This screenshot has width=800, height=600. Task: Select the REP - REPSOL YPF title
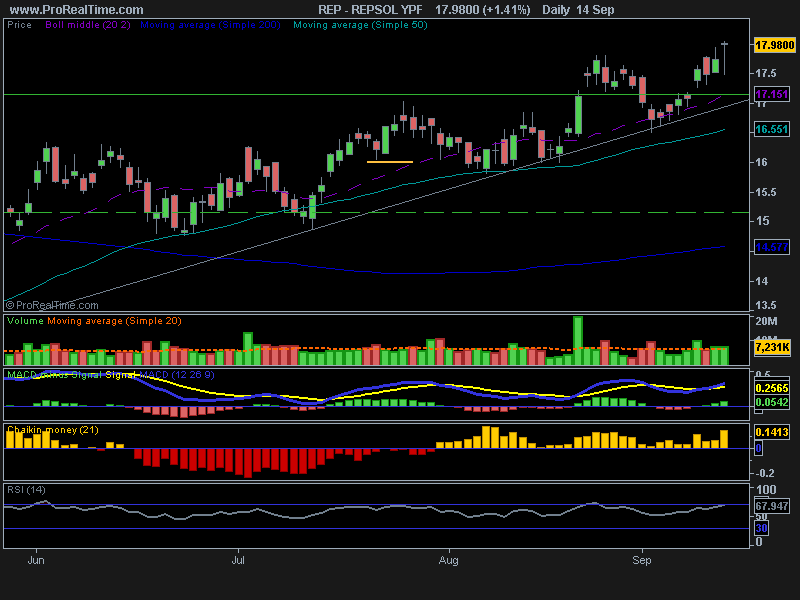pos(370,10)
